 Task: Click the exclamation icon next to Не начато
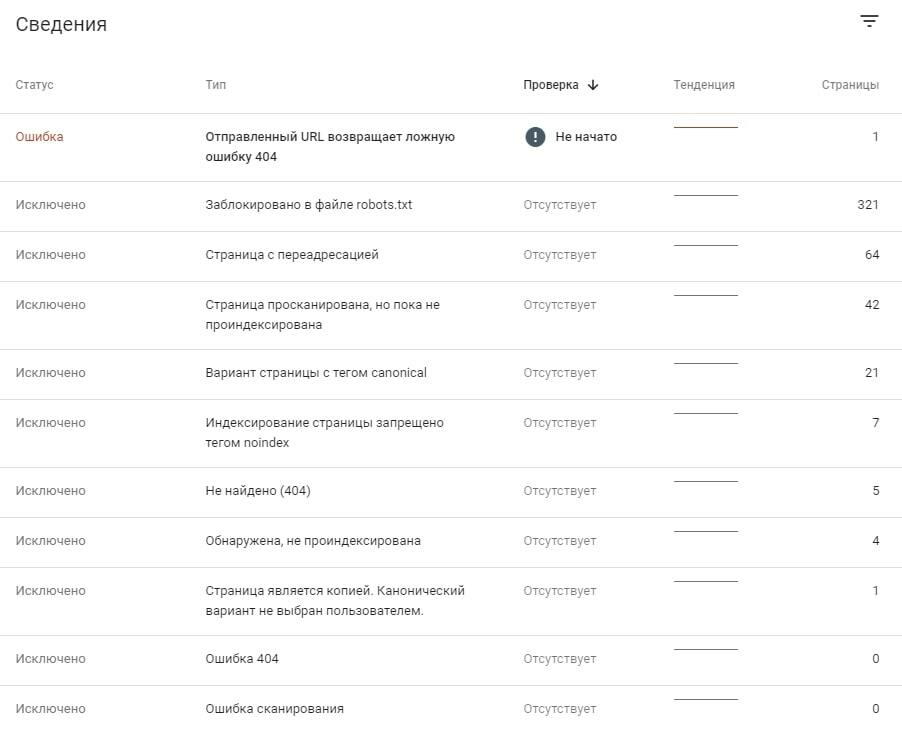pos(535,137)
